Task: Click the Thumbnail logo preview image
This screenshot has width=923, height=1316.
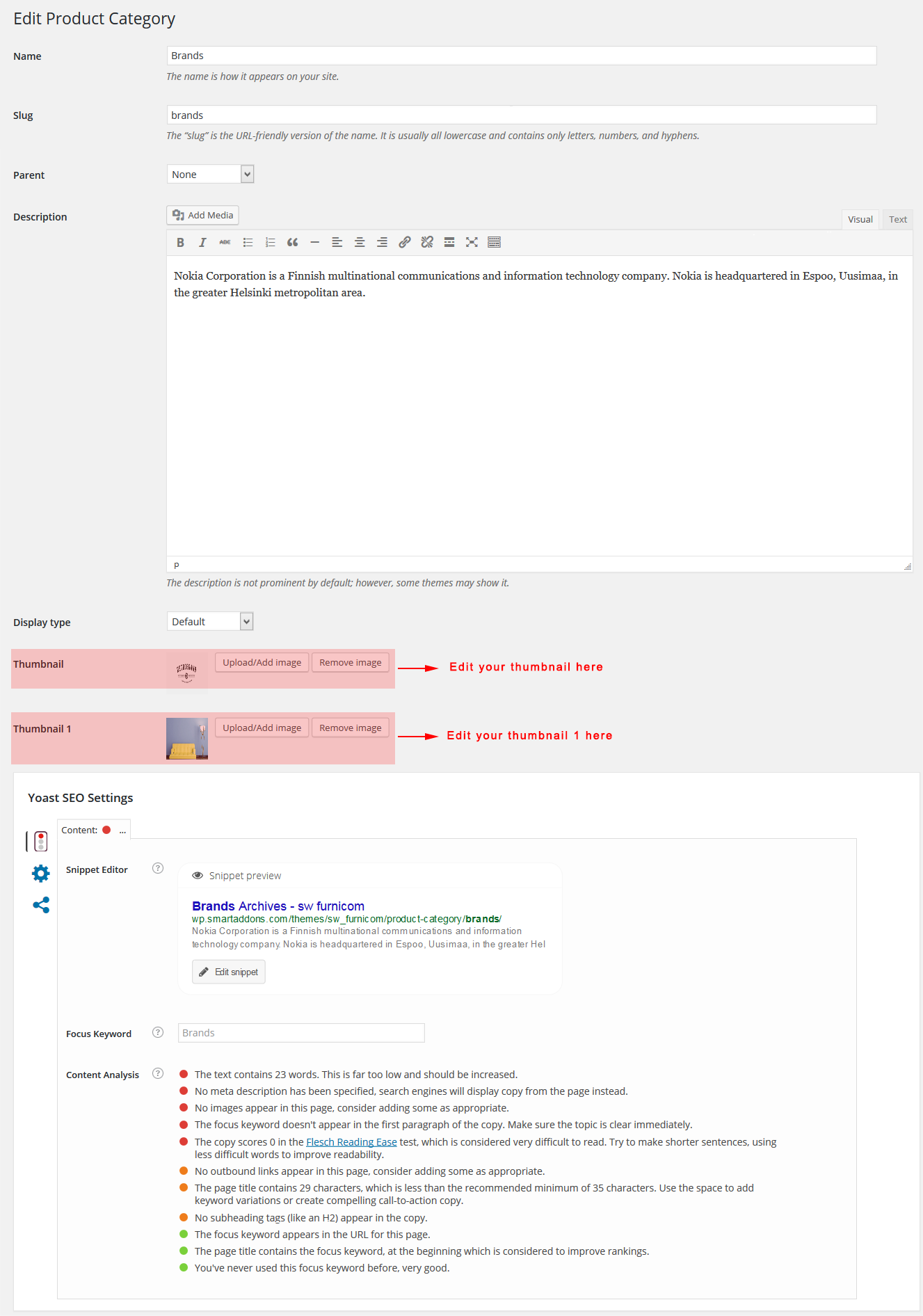Action: click(186, 672)
